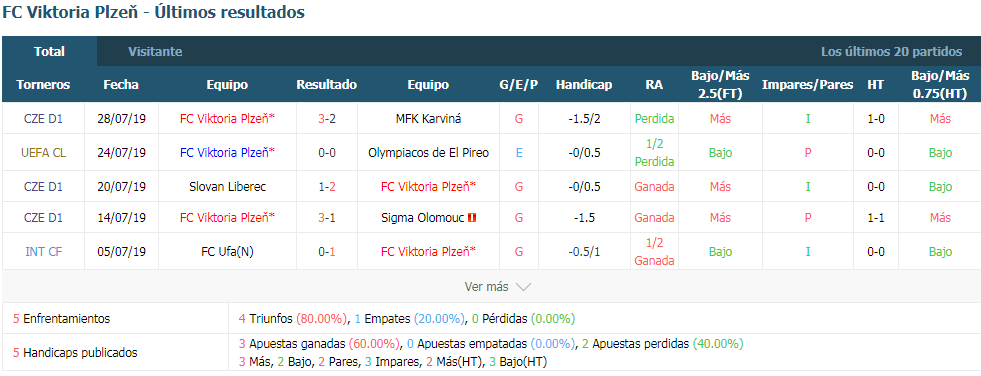981x376 pixels.
Task: Click the 1-2 score of Slovan Liberec match
Action: pos(327,186)
